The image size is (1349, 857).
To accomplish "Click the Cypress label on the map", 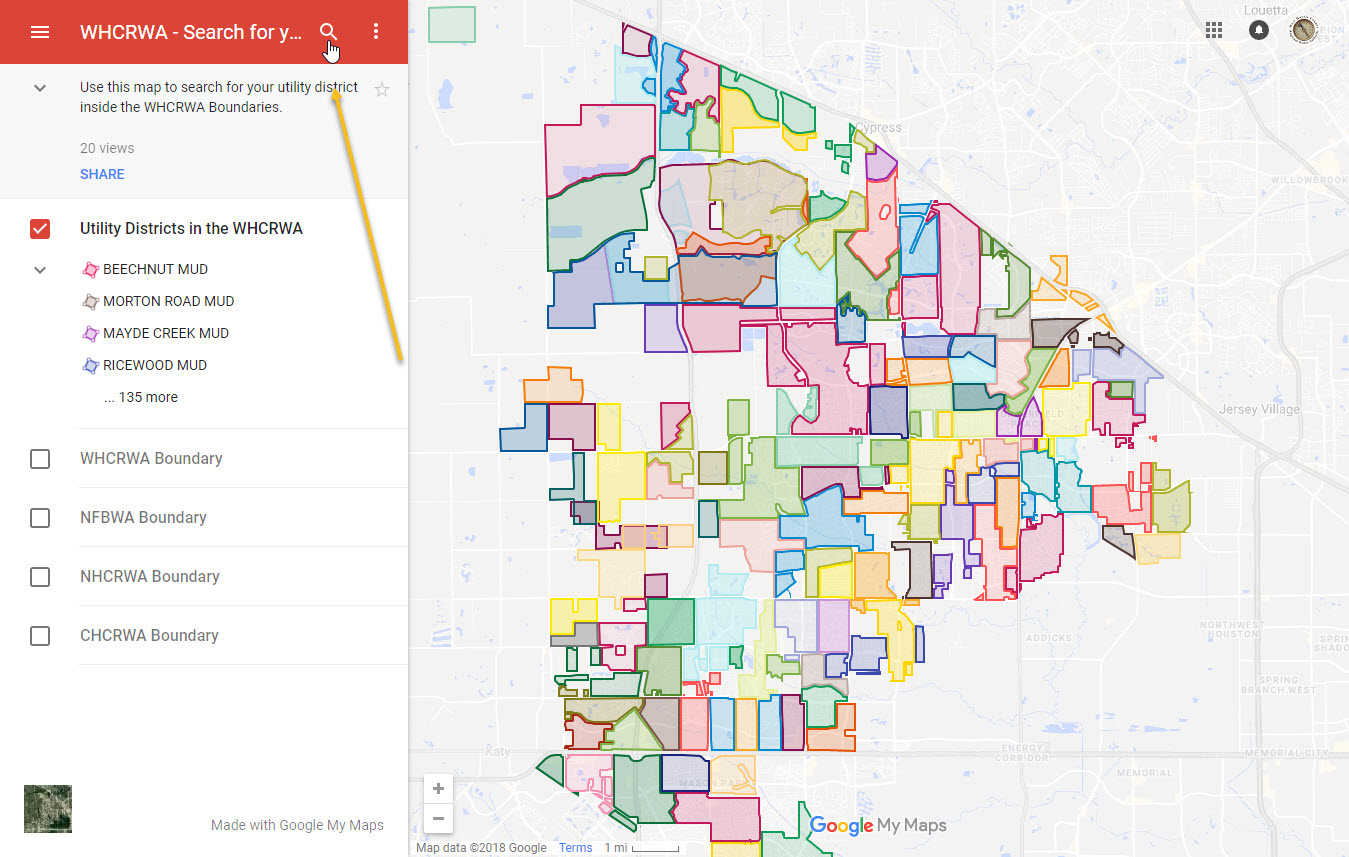I will pyautogui.click(x=878, y=128).
